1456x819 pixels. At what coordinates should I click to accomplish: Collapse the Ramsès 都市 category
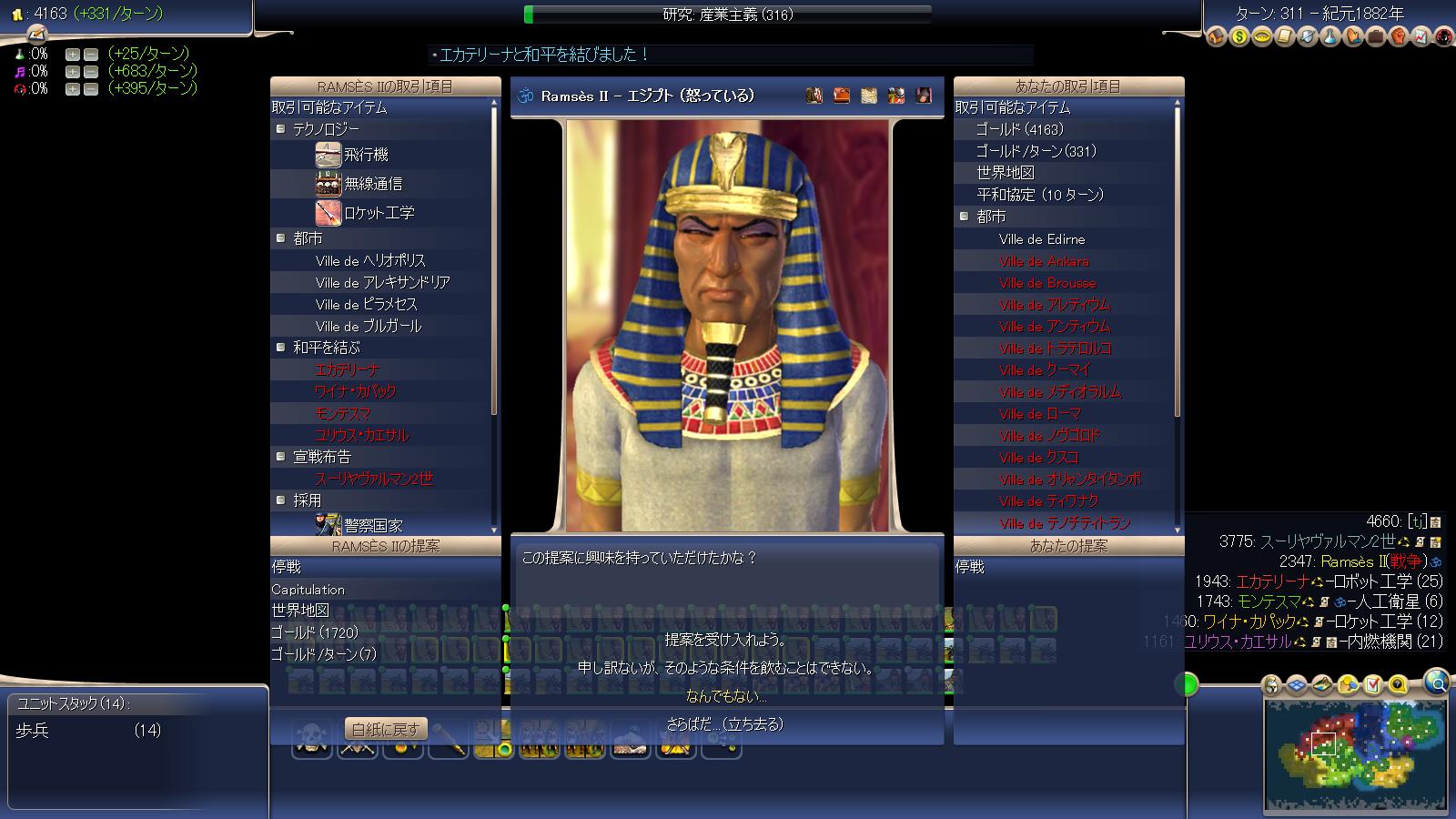[281, 238]
